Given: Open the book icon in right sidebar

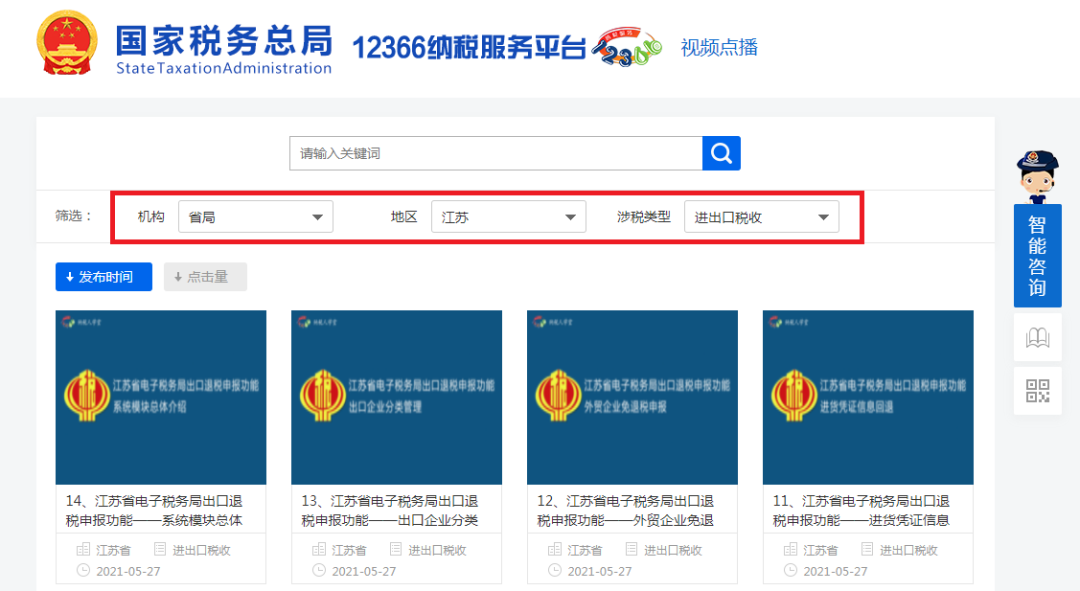Looking at the screenshot, I should pos(1037,338).
